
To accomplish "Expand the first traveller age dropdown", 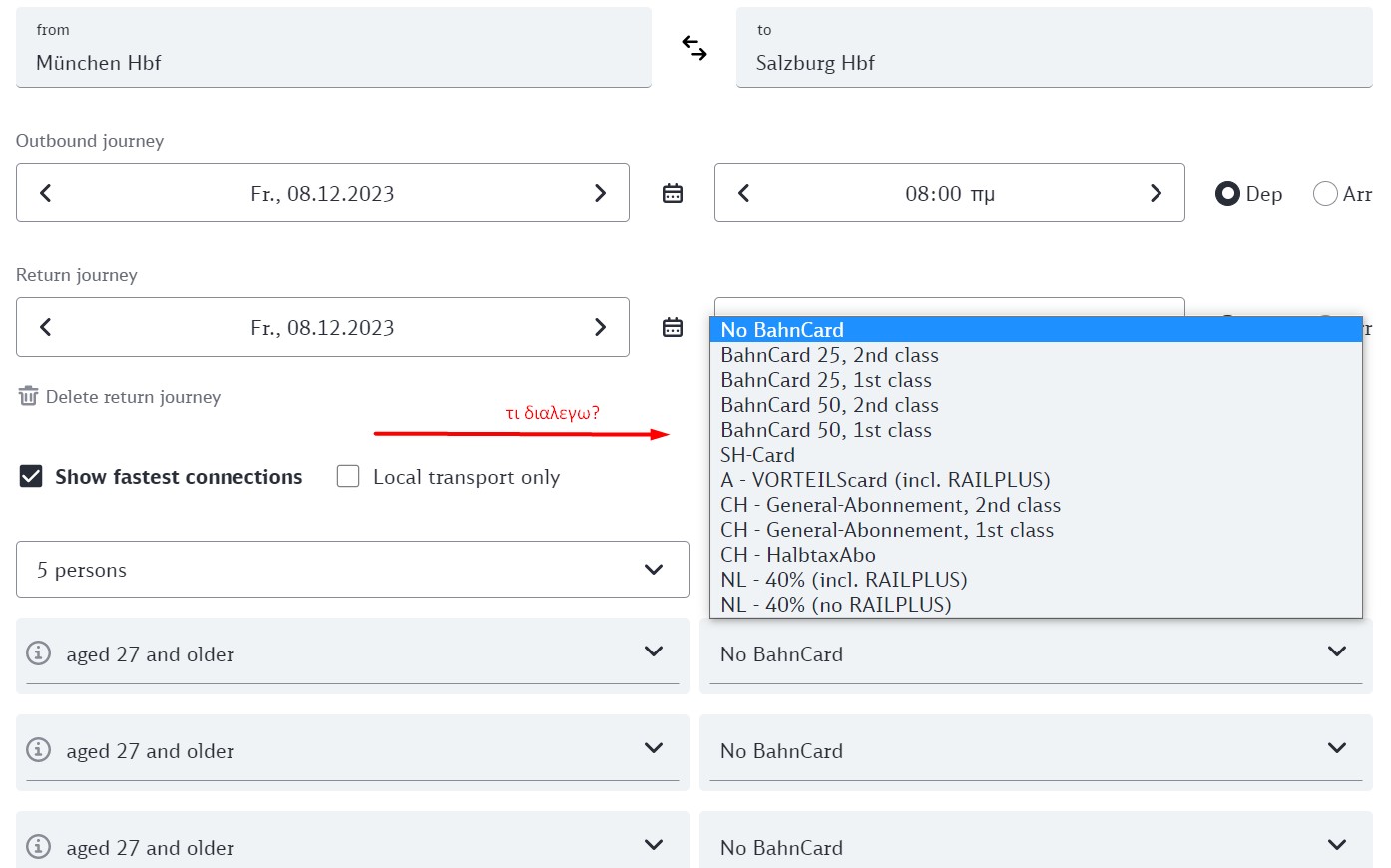I will [x=653, y=652].
